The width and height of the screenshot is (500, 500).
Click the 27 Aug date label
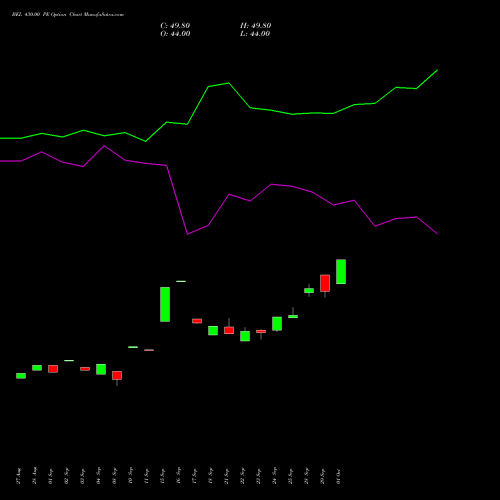[x=19, y=476]
